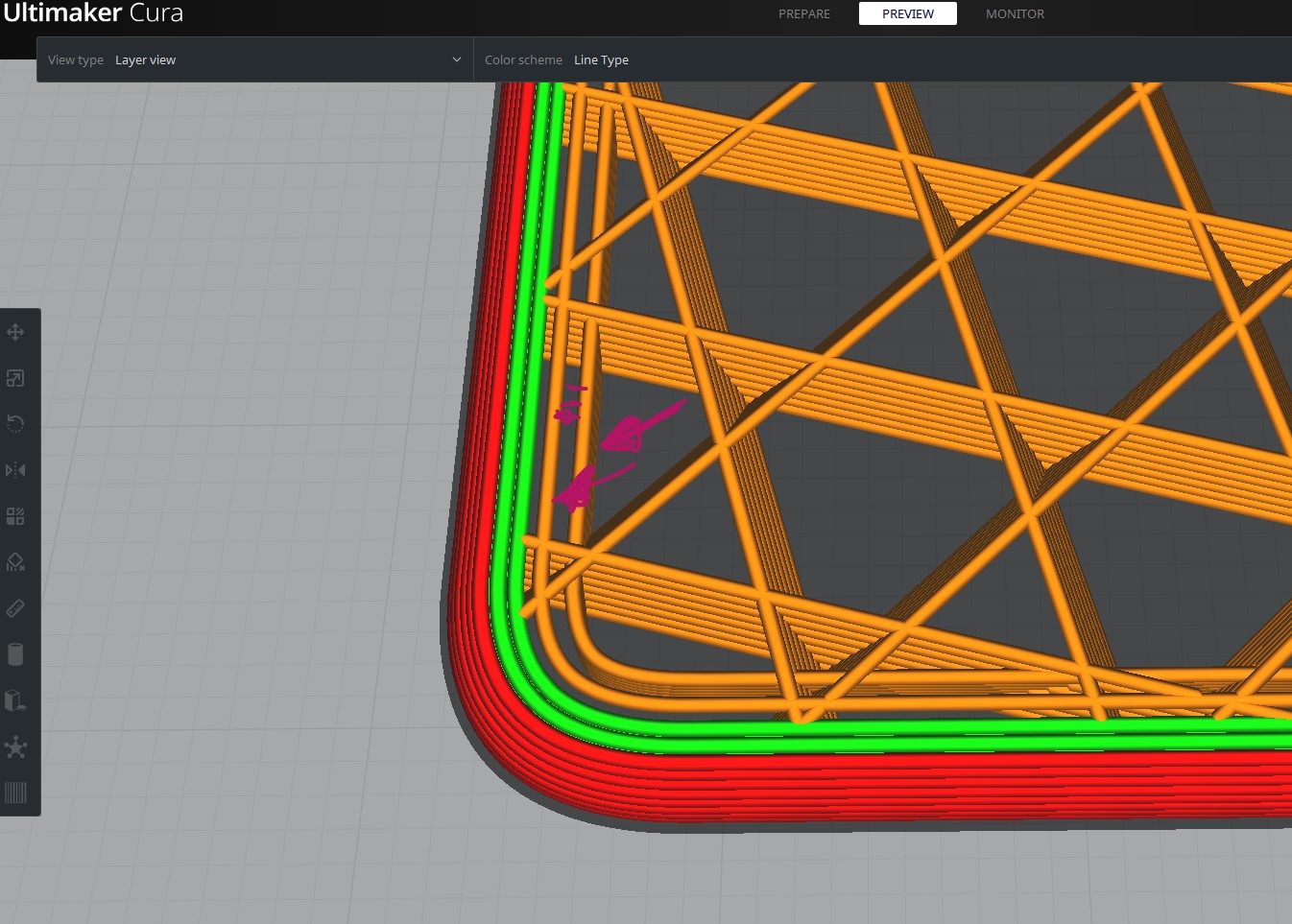Select the Mirror tool
This screenshot has height=924, width=1292.
15,469
